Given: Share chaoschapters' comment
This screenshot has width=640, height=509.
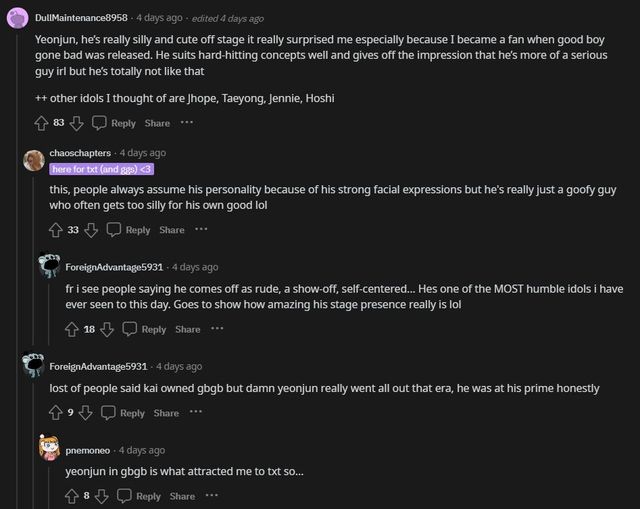Looking at the screenshot, I should point(172,230).
